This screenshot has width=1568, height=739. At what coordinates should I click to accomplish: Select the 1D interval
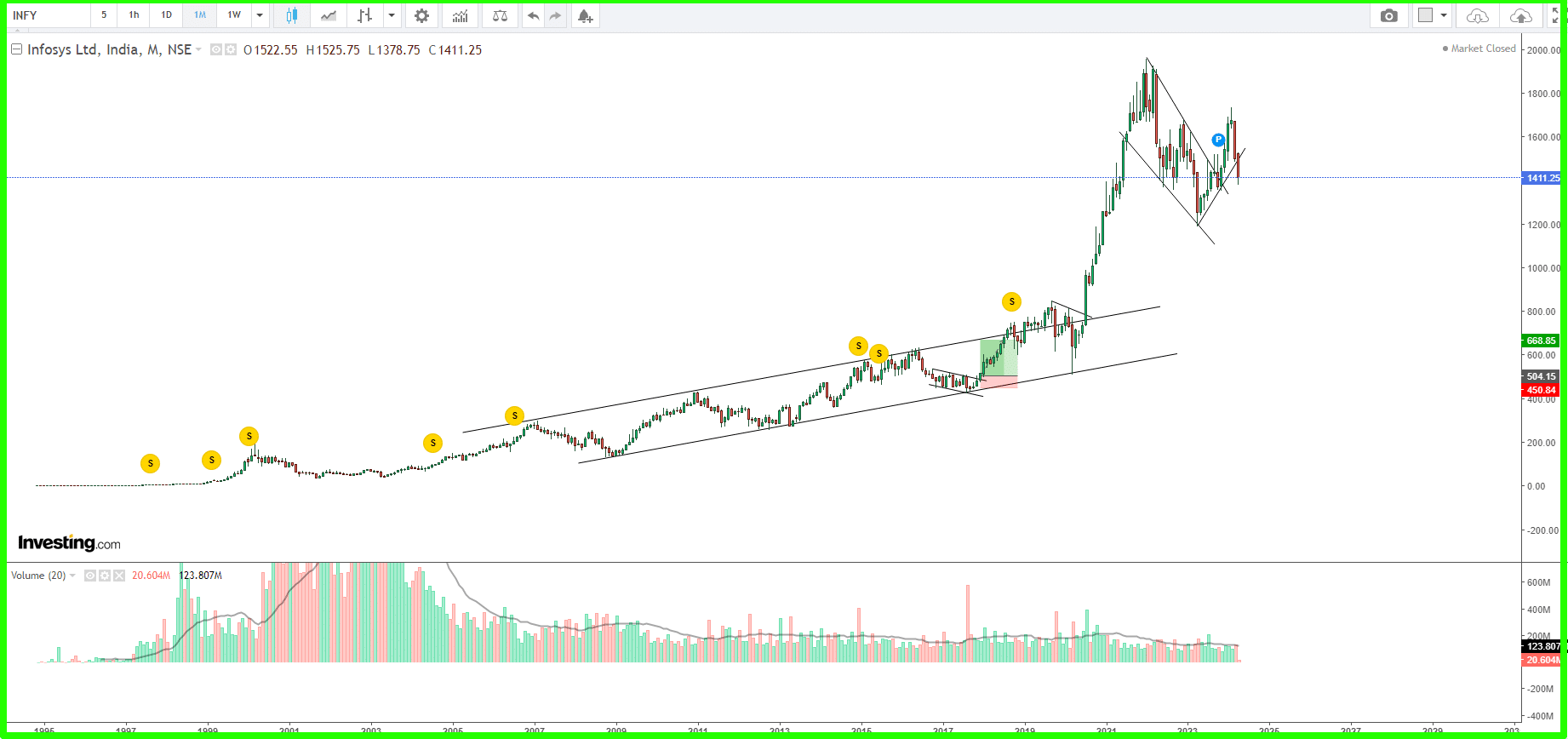point(166,15)
